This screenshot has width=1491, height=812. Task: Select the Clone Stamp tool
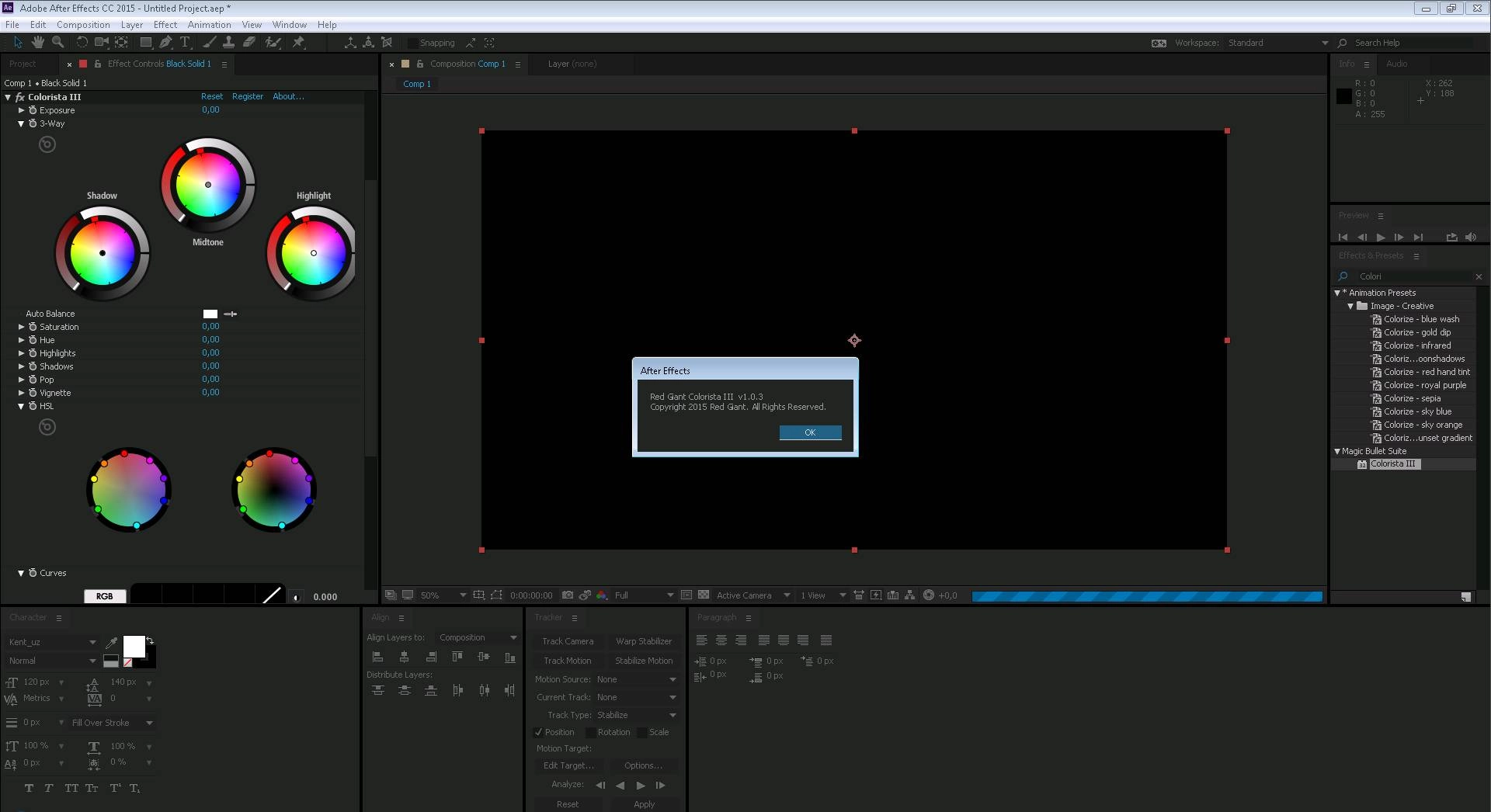point(229,43)
